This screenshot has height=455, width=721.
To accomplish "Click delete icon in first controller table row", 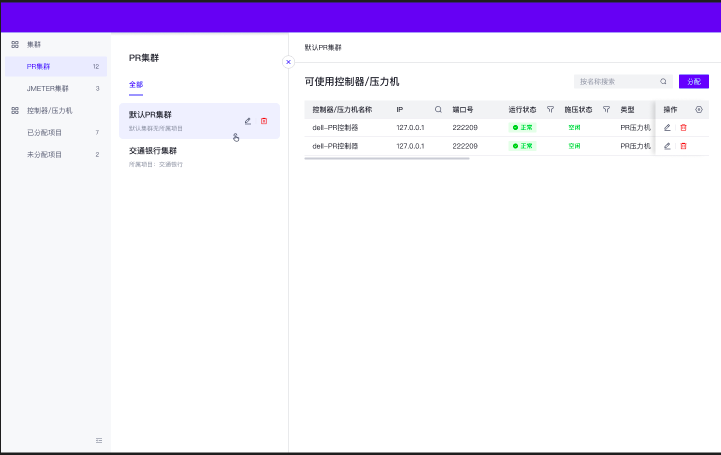I will (x=684, y=127).
